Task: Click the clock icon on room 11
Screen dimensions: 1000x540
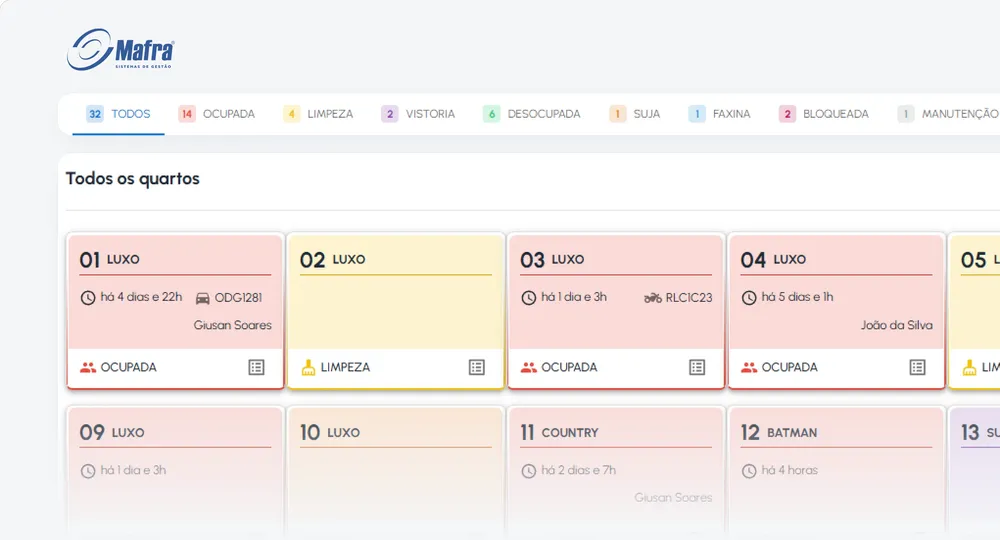Action: click(x=529, y=471)
